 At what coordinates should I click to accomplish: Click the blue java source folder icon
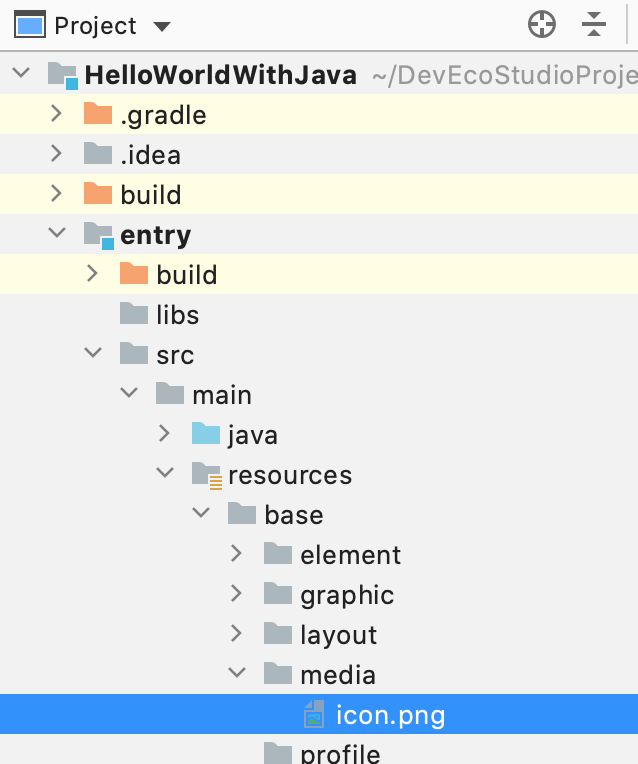(x=206, y=433)
